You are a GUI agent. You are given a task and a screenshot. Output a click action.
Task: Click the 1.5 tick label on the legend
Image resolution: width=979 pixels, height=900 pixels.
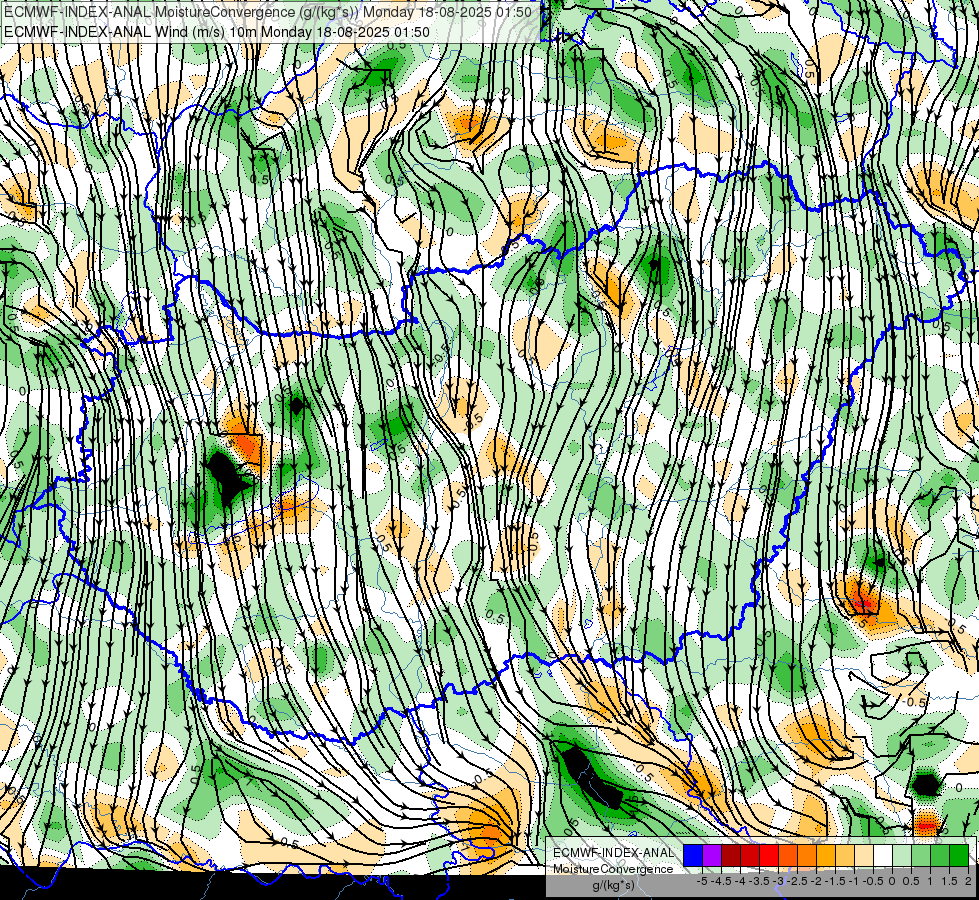[949, 881]
